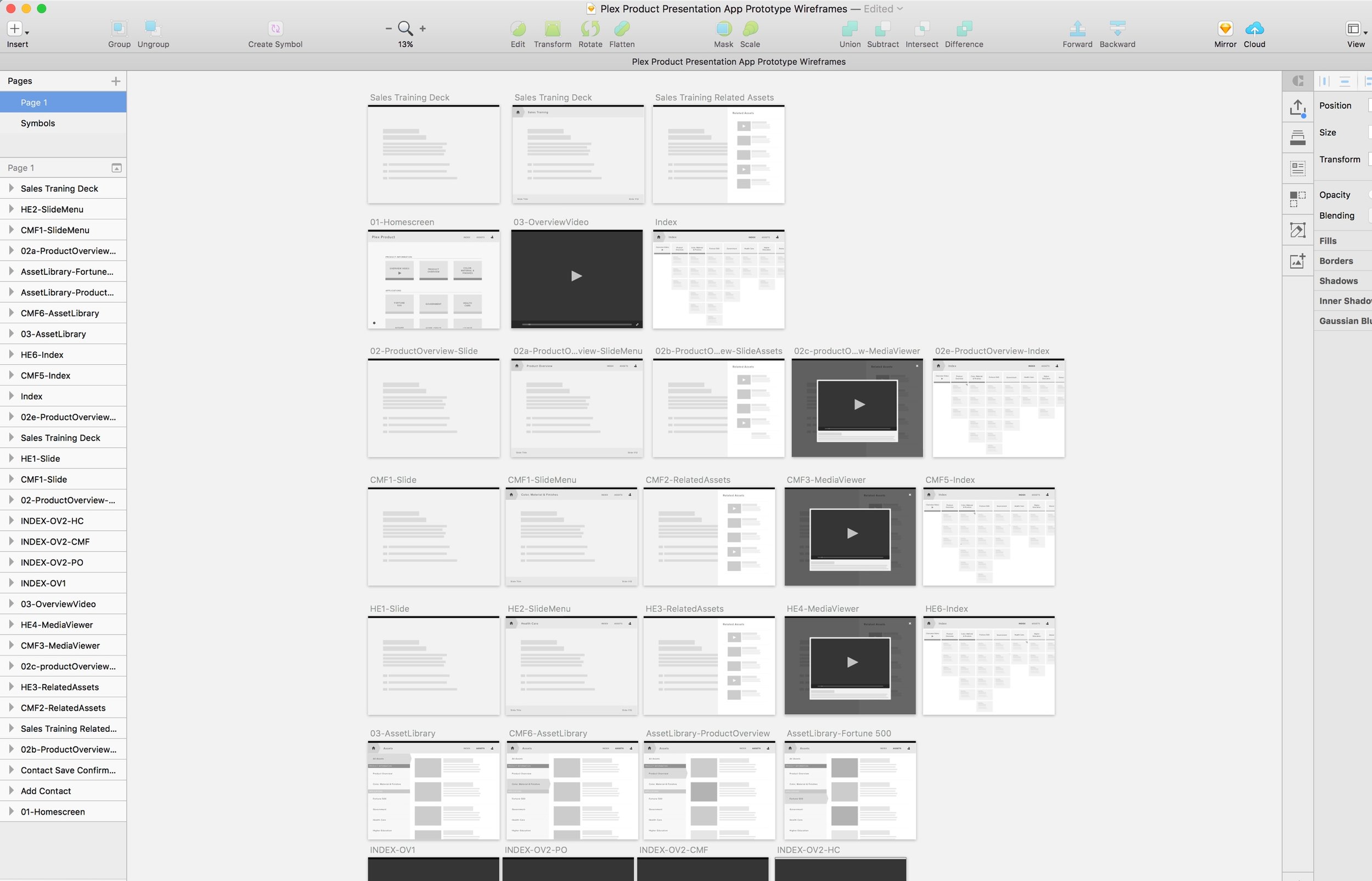Select the INDEX-OV1 layer row
Screen dimensions: 1372x881
click(63, 583)
